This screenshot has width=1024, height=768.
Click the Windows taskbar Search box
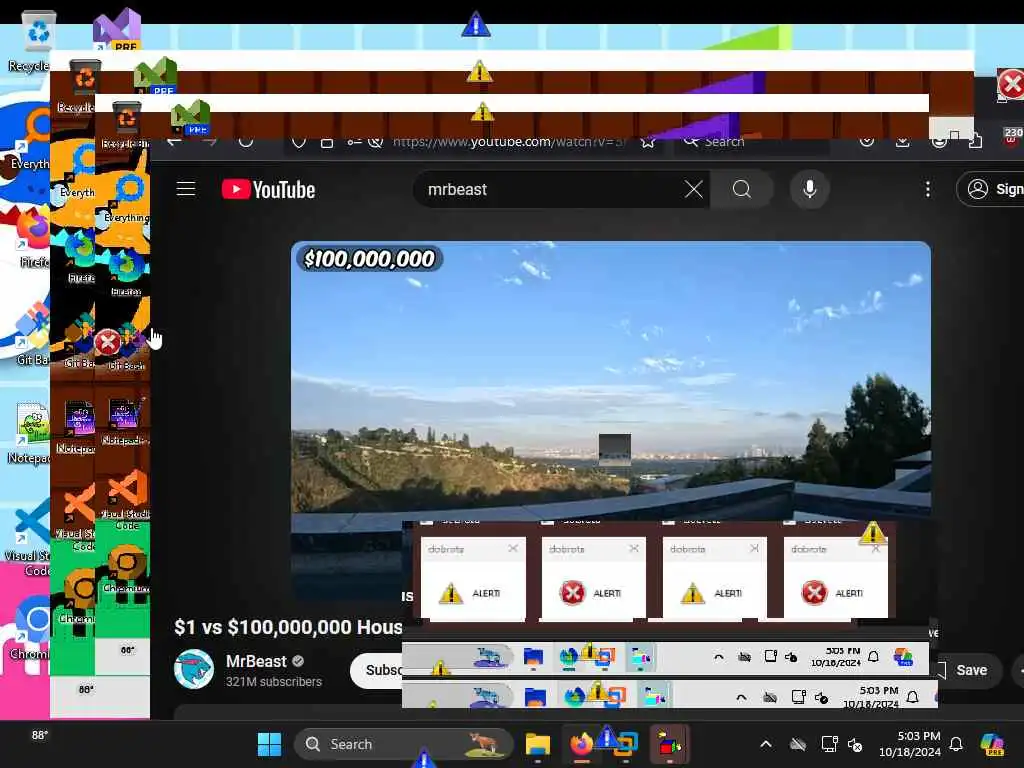404,744
